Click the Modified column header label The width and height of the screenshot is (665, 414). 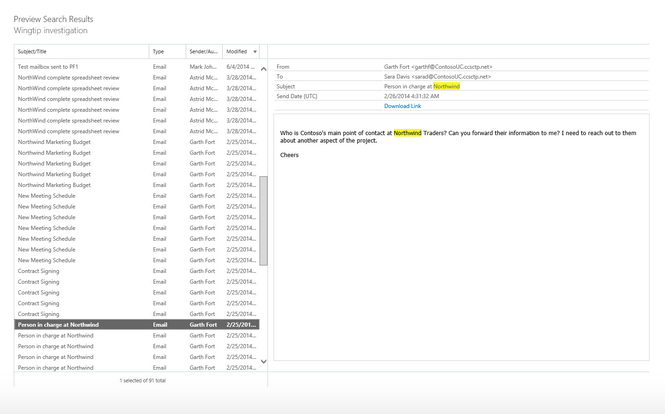pos(237,52)
